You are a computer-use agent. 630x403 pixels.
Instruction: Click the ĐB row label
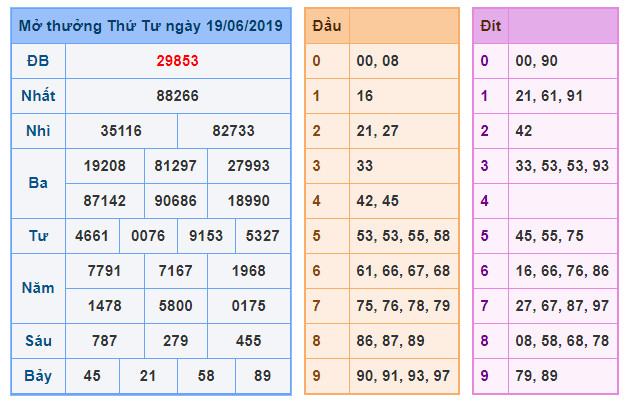(37, 60)
